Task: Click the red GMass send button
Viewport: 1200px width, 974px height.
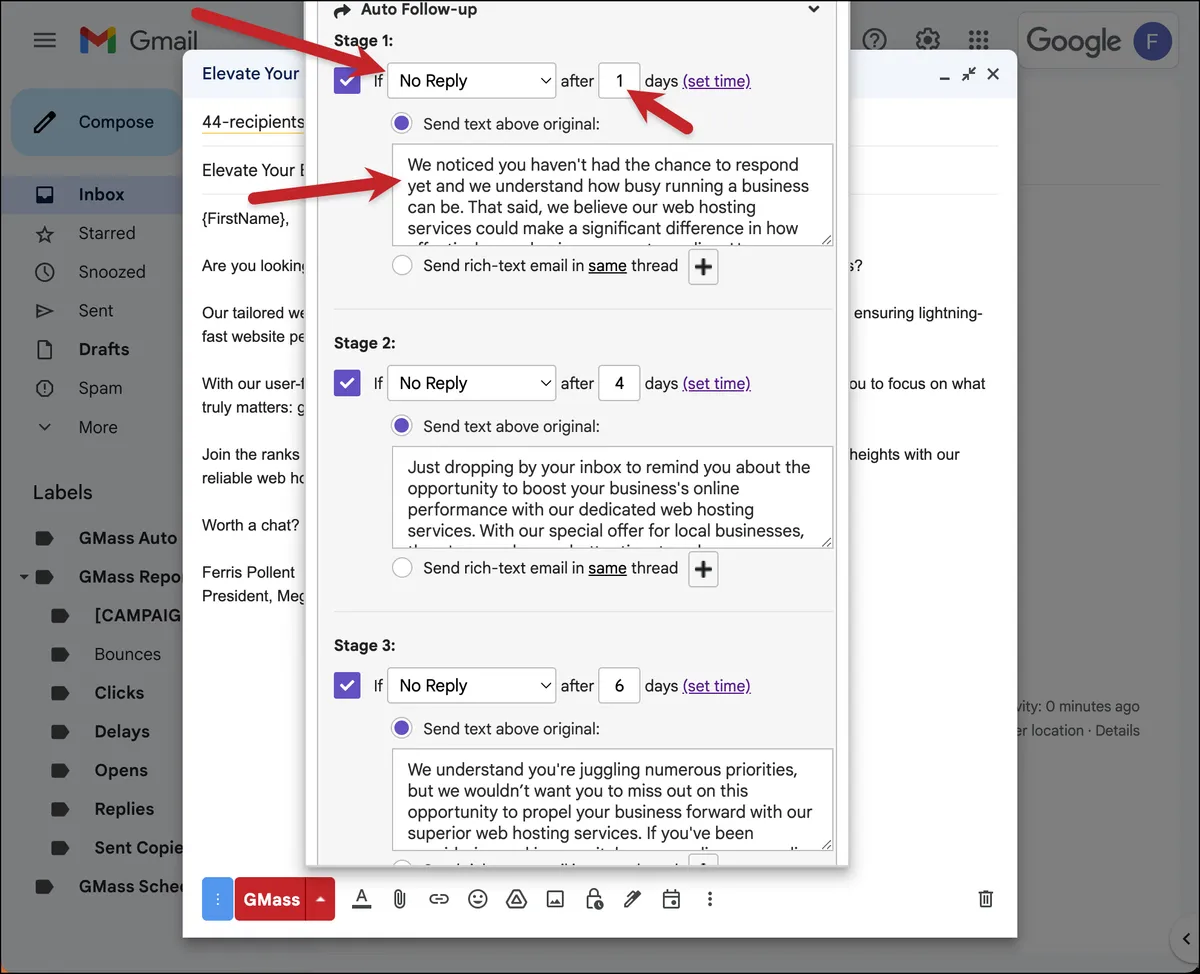Action: (270, 899)
